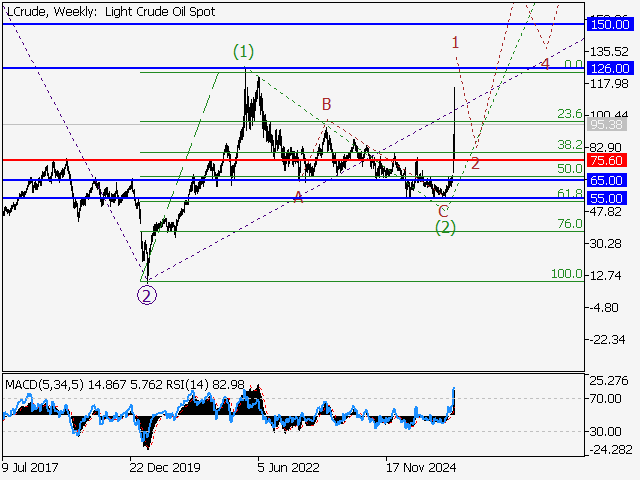
Task: Click the corrective wave C label
Action: click(x=443, y=210)
